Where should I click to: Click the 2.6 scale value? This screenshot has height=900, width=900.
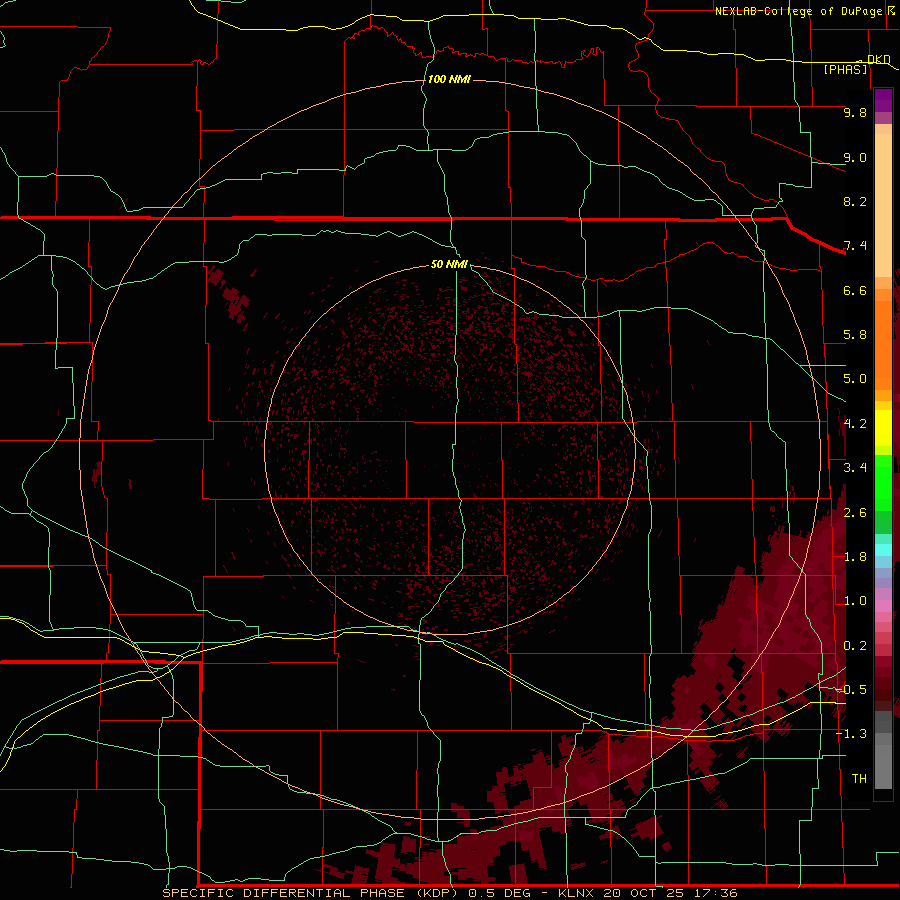coord(855,513)
